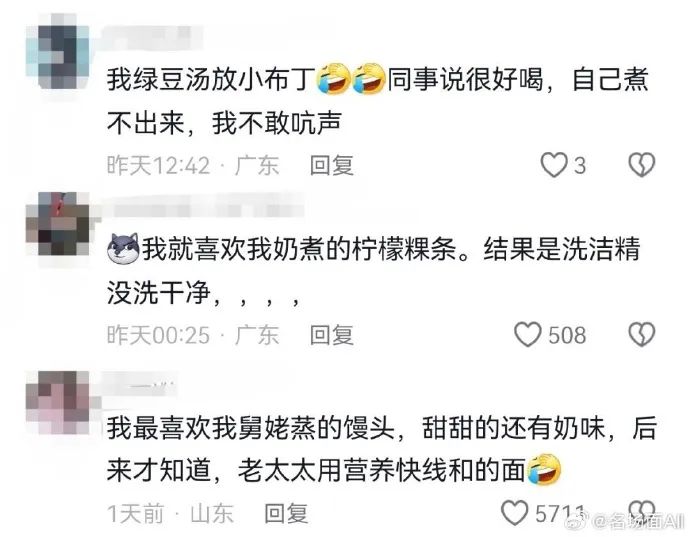Tap laughing emoji after 小布丁
Screen dimensions: 690x537
[334, 79]
